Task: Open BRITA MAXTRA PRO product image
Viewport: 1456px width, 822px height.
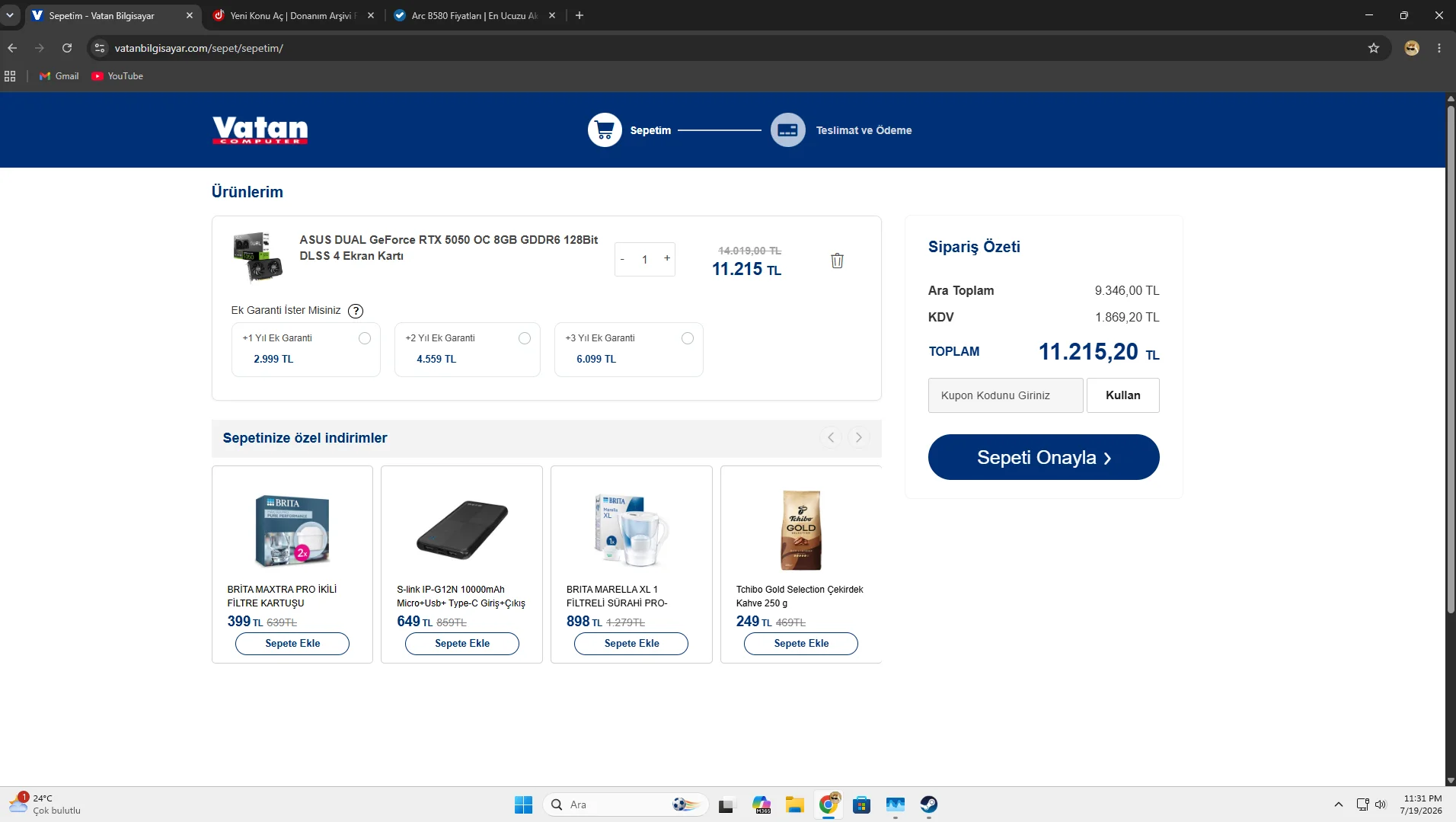Action: (x=292, y=530)
